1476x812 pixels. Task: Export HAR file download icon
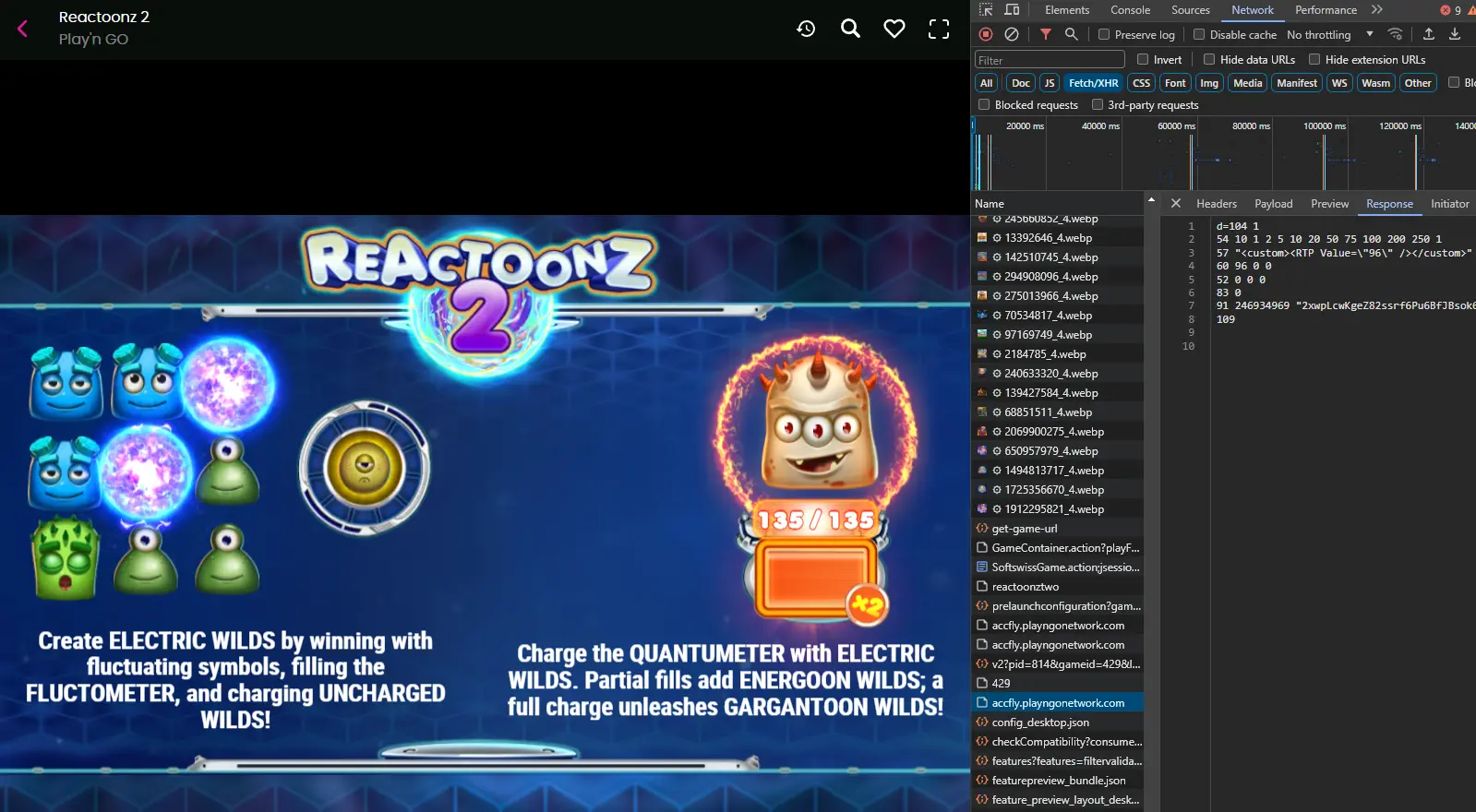(x=1455, y=34)
